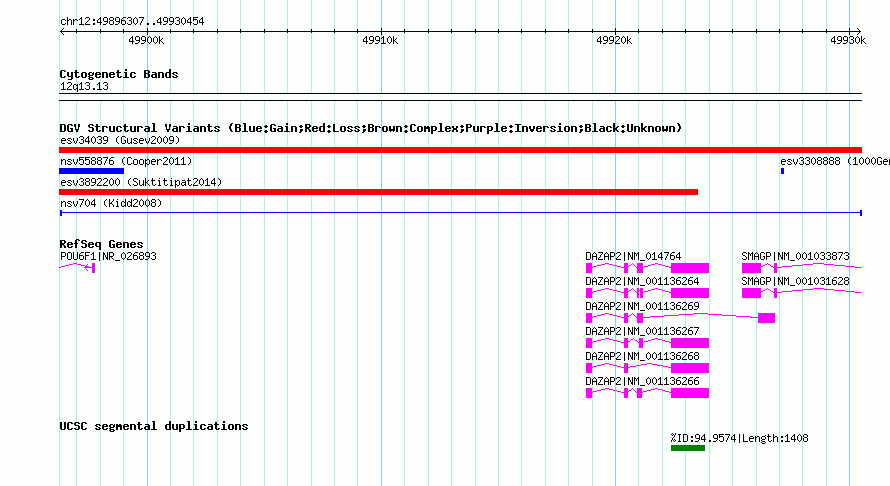Select the small blue esv3308888 marker
890x486 pixels.
click(782, 171)
